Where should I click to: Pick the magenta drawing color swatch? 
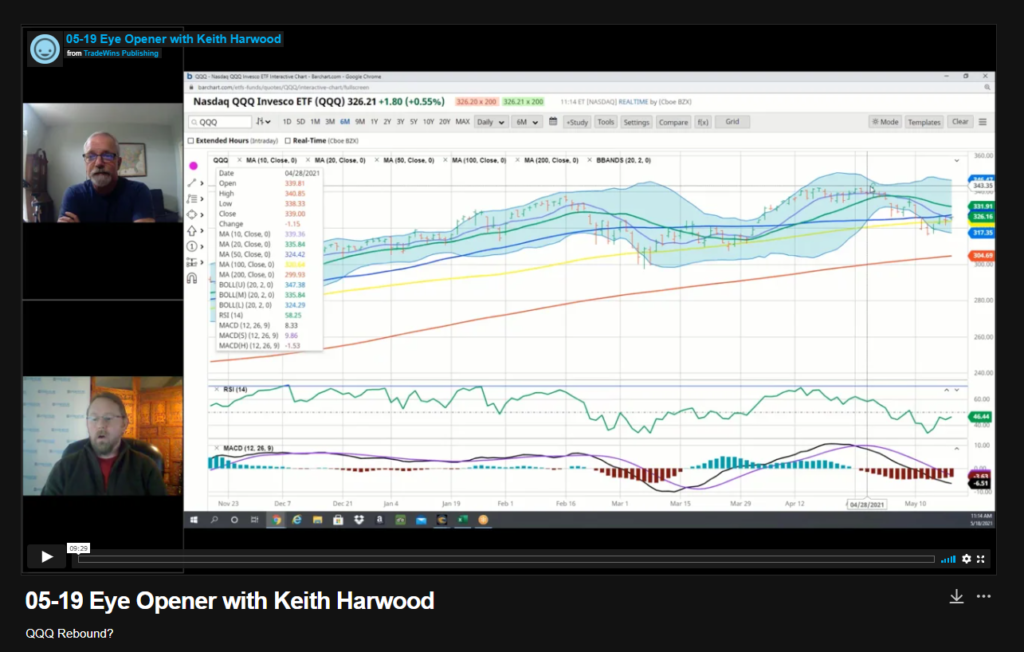click(x=193, y=166)
